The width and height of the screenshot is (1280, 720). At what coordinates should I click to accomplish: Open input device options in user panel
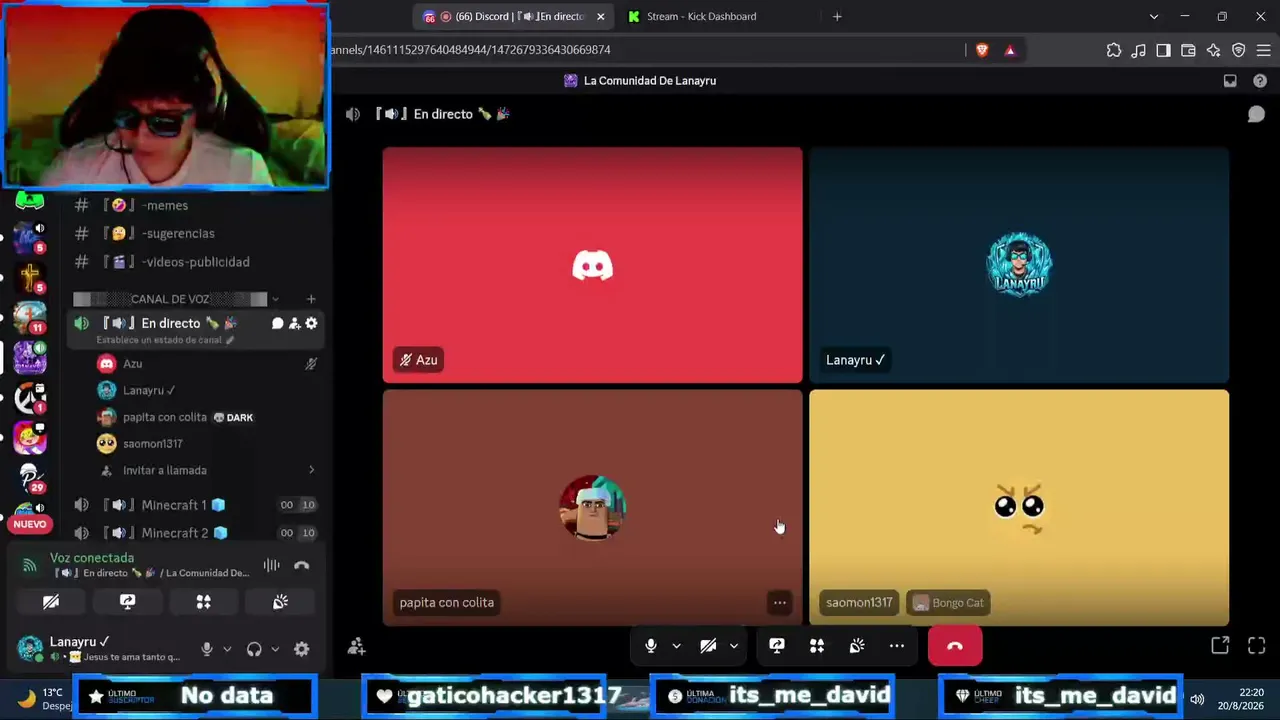(x=227, y=649)
